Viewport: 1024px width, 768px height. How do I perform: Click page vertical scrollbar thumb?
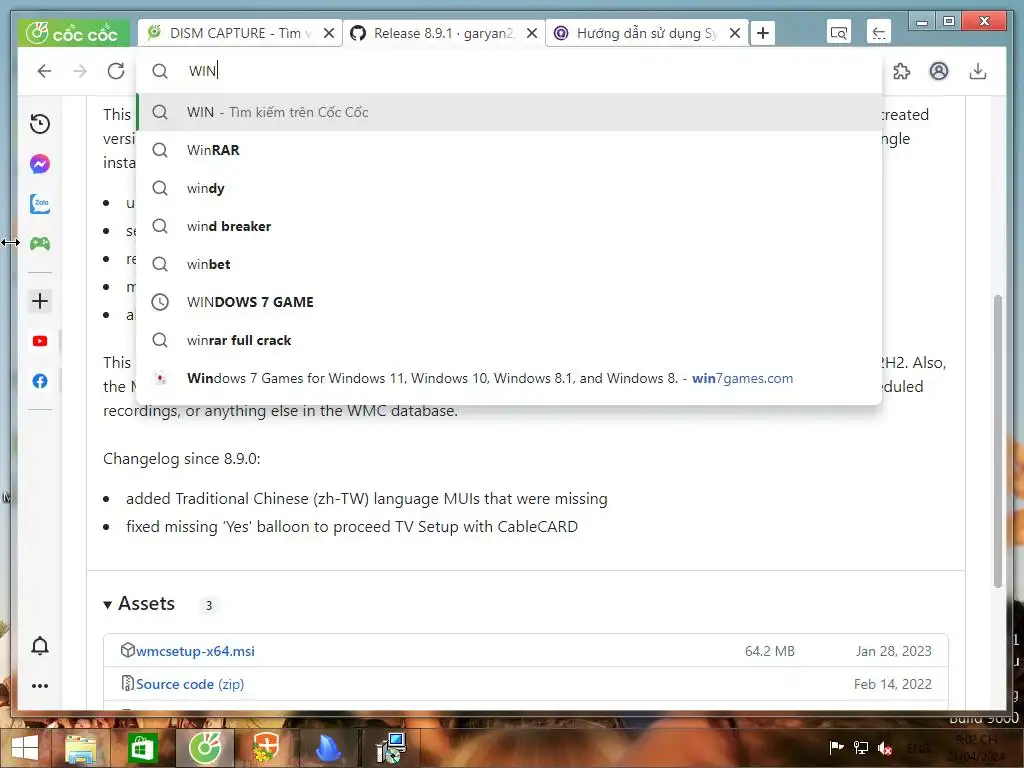pos(997,441)
